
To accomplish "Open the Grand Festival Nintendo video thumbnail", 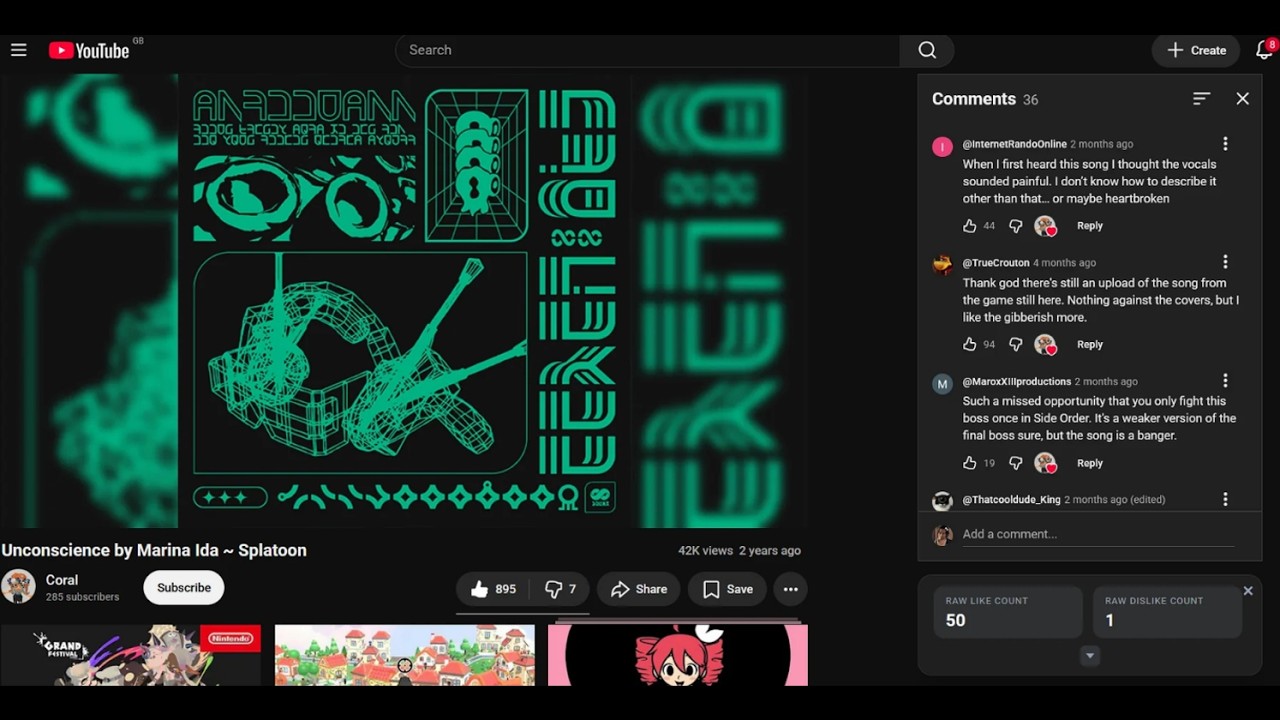I will tap(131, 655).
